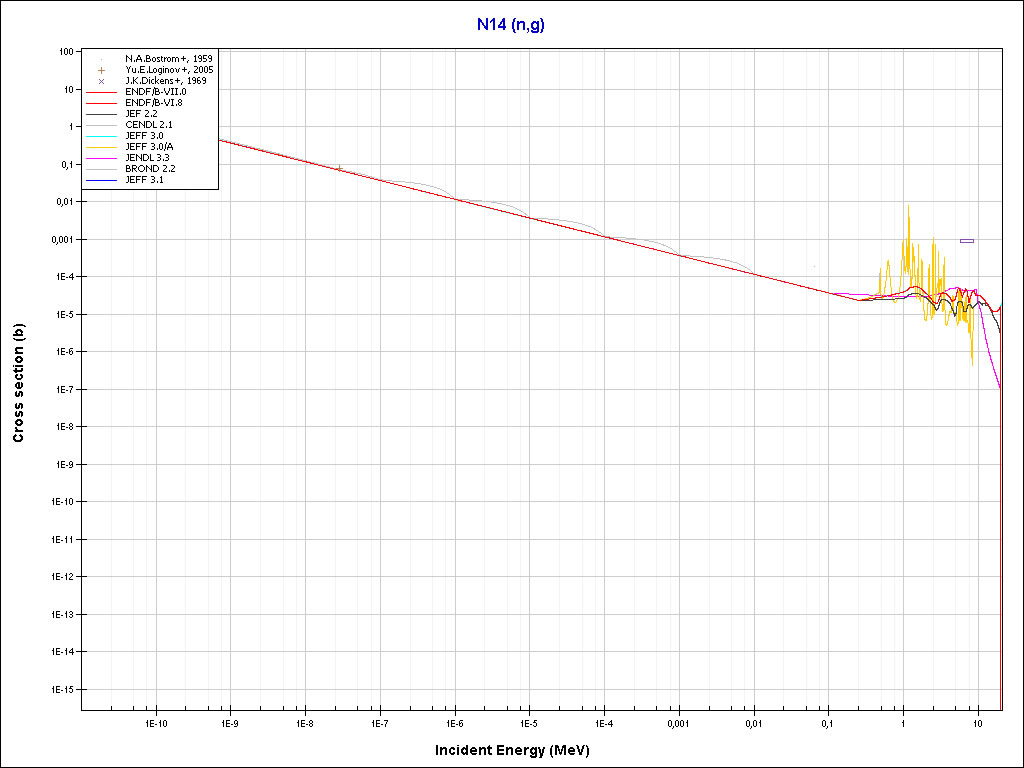This screenshot has height=768, width=1024.
Task: Pick the blue JEFF 3.1 line swatch
Action: click(102, 179)
